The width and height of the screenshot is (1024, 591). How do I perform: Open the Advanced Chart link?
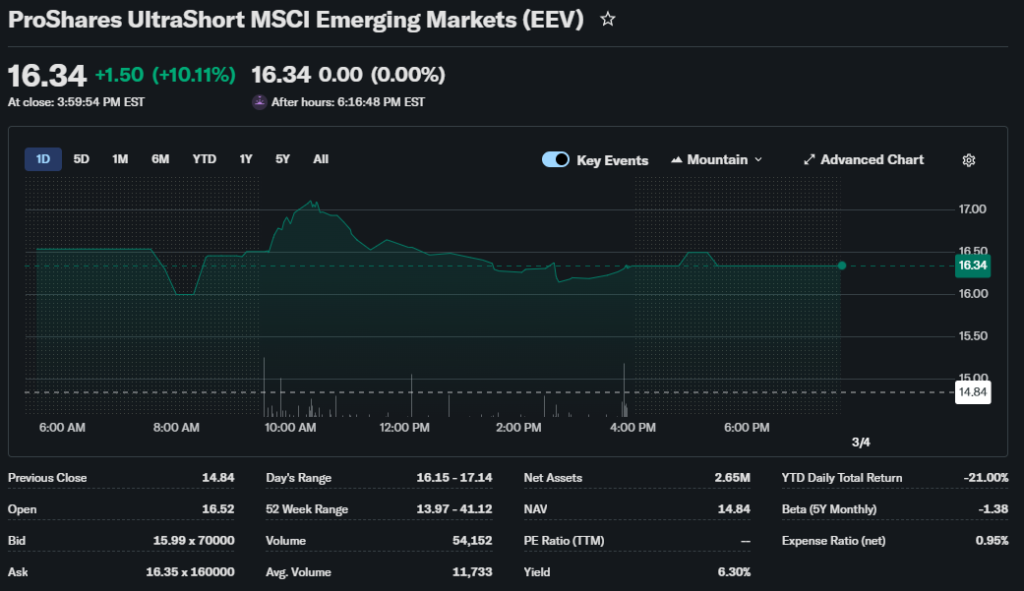tap(871, 160)
